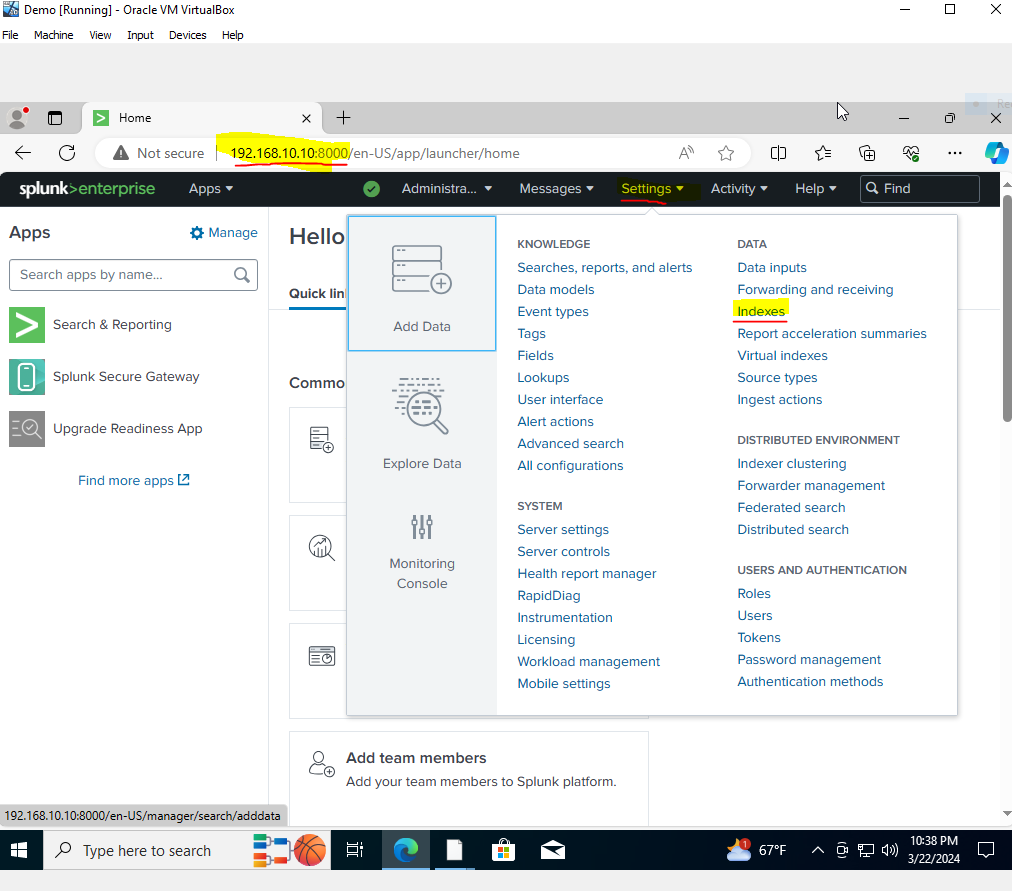Viewport: 1012px width, 891px height.
Task: Open Edge settings and more ellipsis
Action: point(955,153)
